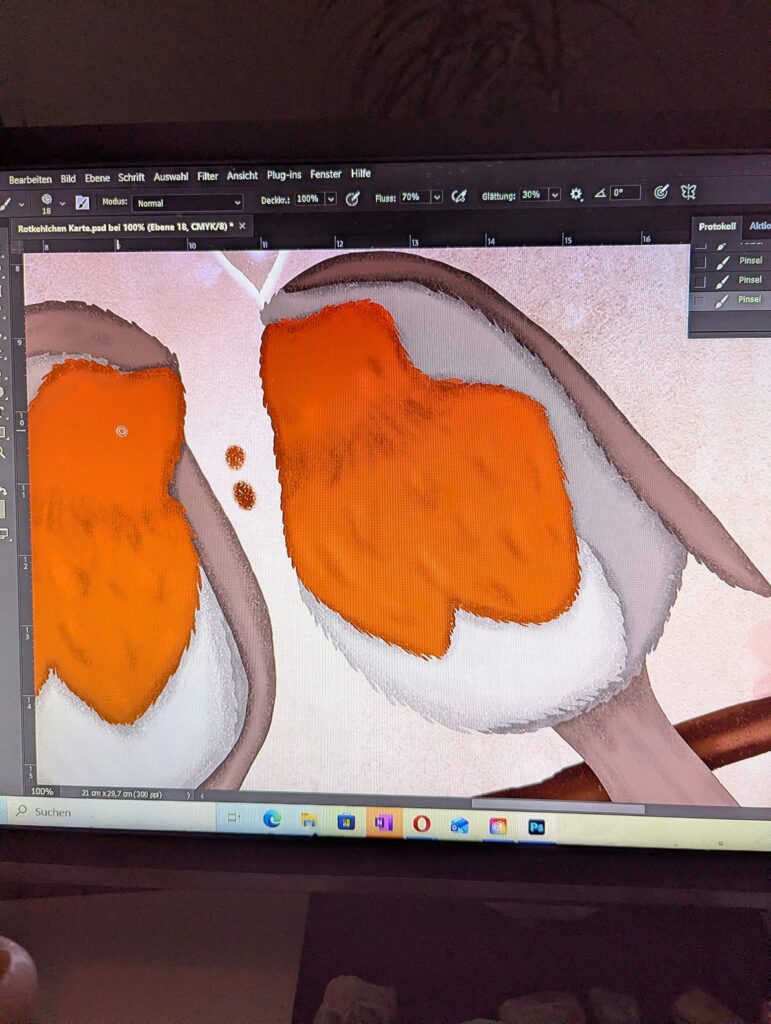Open the Filter menu
Screen dimensions: 771x1024
(x=207, y=176)
